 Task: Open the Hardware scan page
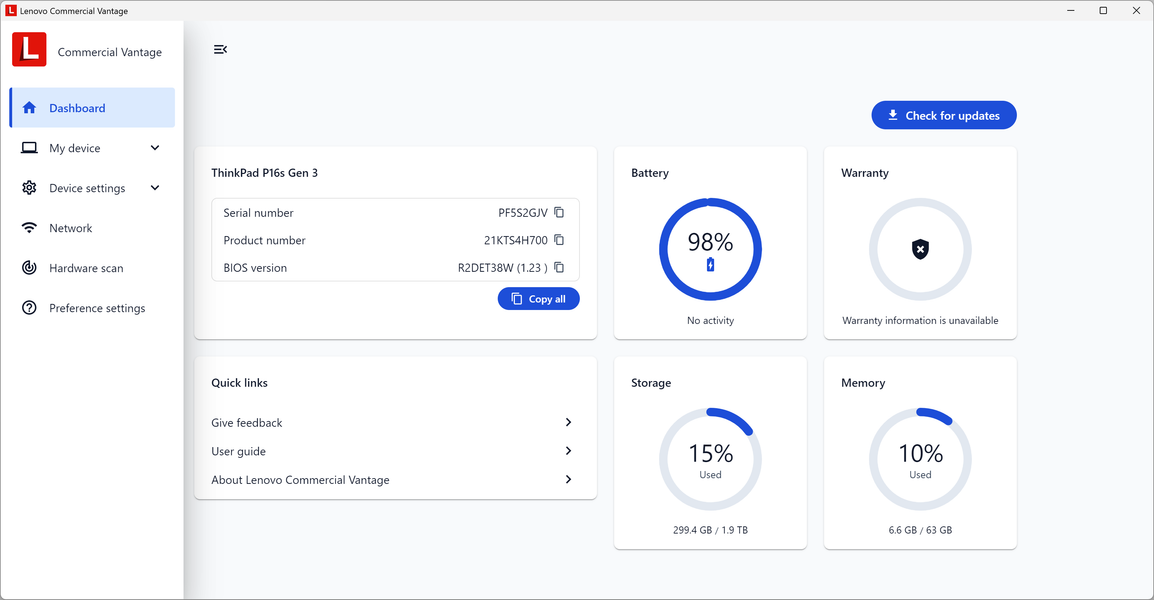pos(93,268)
